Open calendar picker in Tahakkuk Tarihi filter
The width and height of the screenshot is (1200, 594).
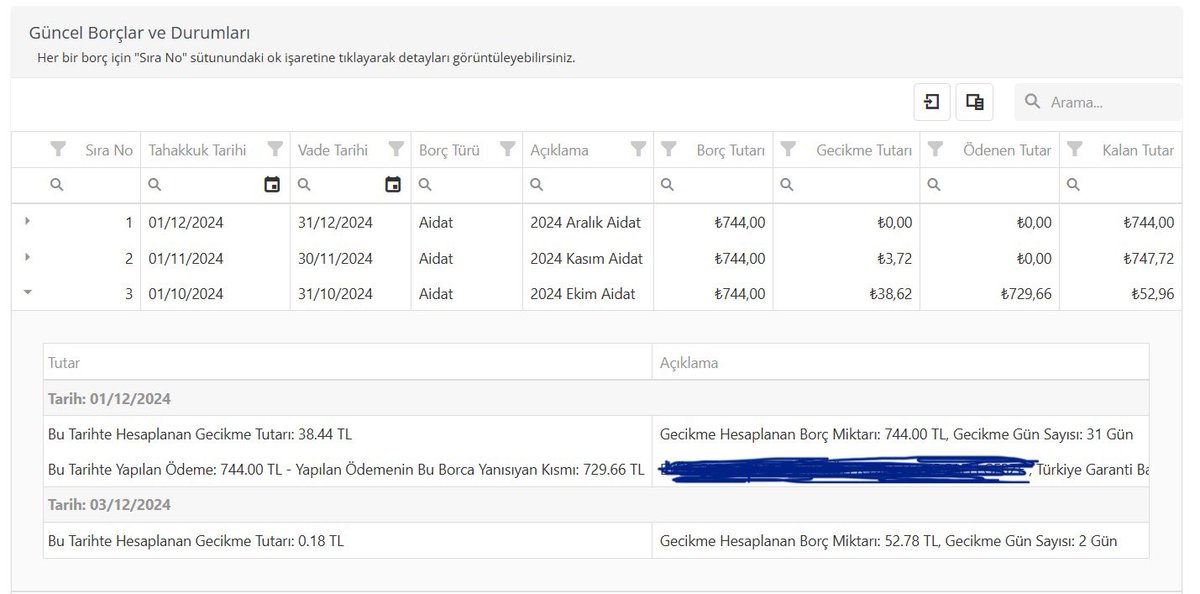click(x=272, y=184)
